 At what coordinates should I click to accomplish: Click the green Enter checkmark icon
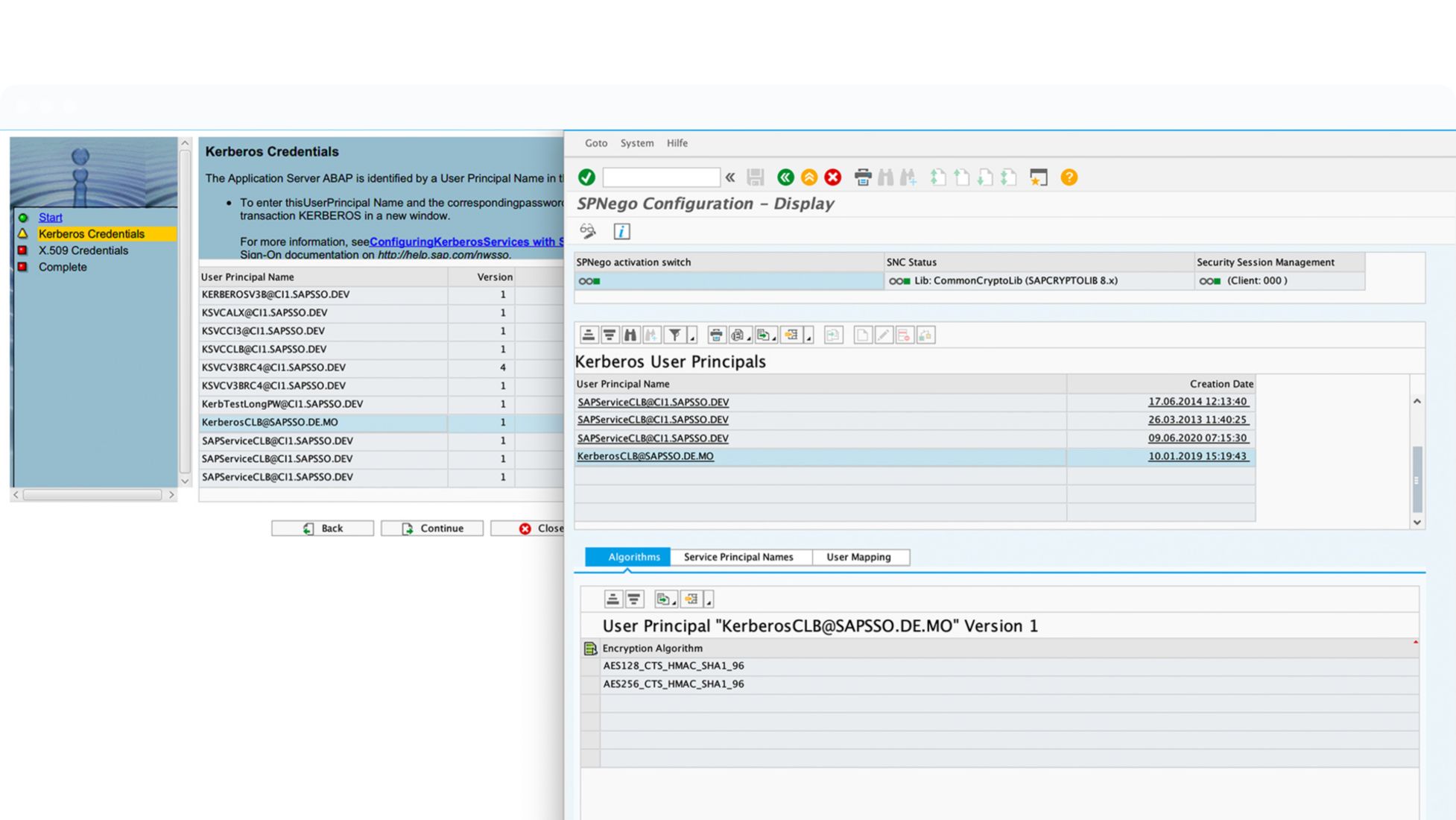coord(586,177)
